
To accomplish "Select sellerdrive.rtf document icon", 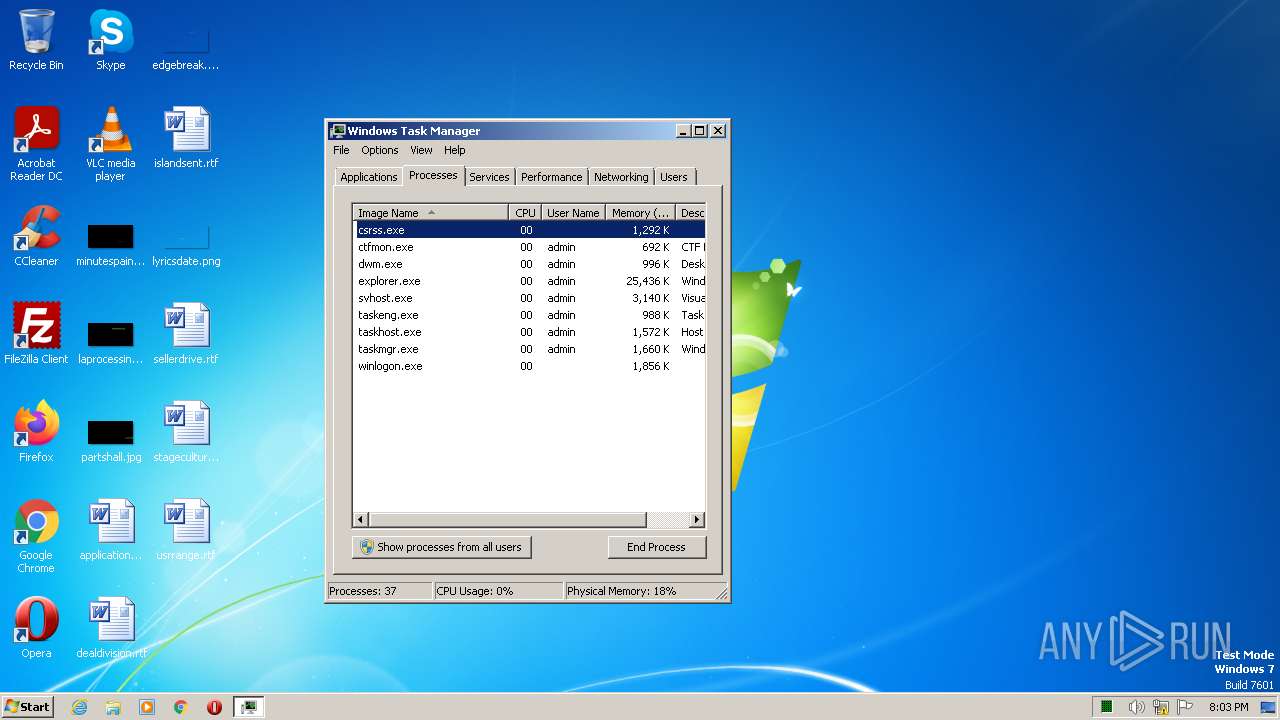I will pos(185,334).
